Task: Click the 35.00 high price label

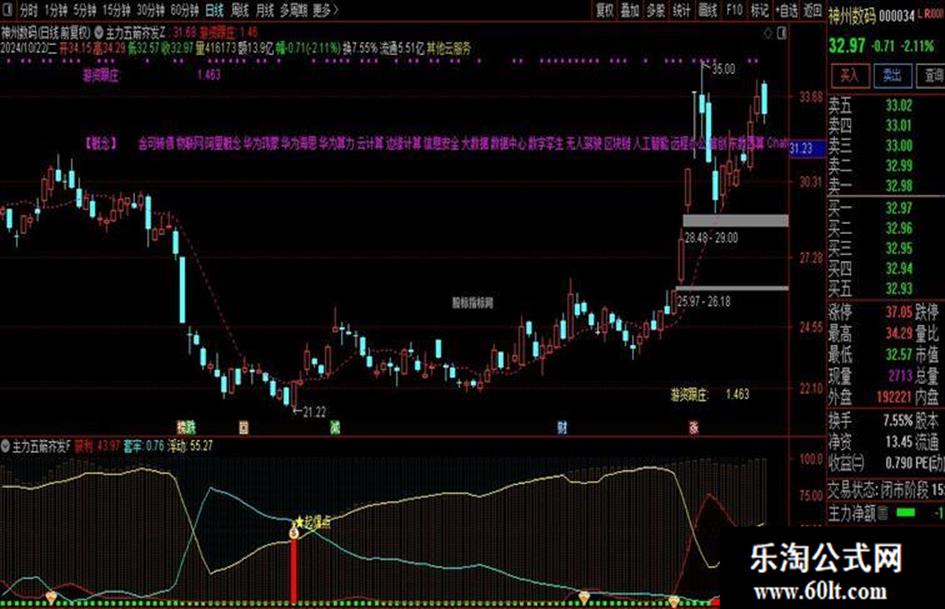Action: click(723, 69)
